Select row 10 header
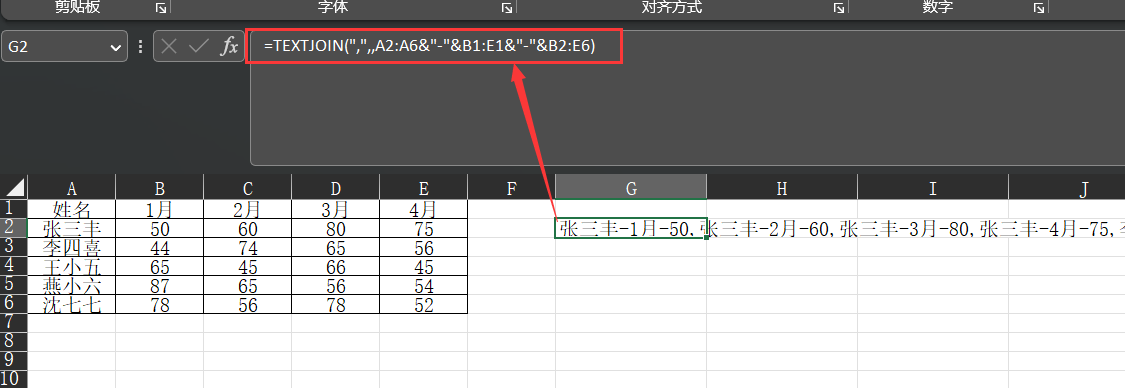The width and height of the screenshot is (1125, 388). coord(14,379)
